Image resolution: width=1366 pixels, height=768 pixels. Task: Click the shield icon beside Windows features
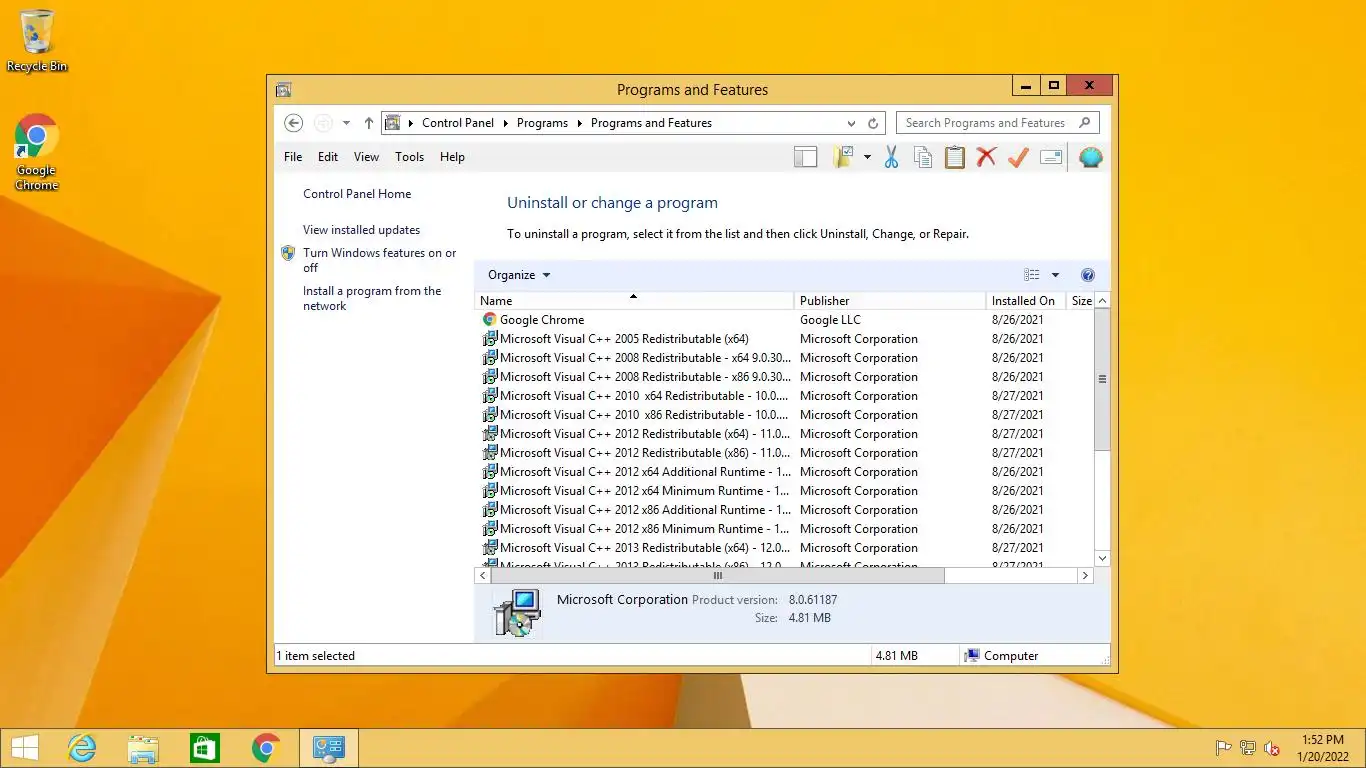(x=288, y=253)
